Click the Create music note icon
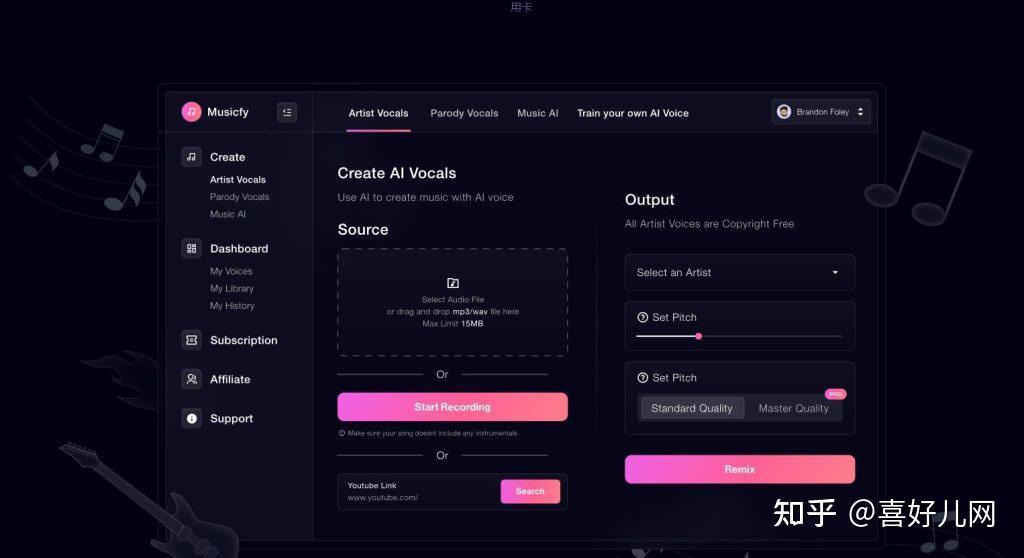 tap(191, 157)
